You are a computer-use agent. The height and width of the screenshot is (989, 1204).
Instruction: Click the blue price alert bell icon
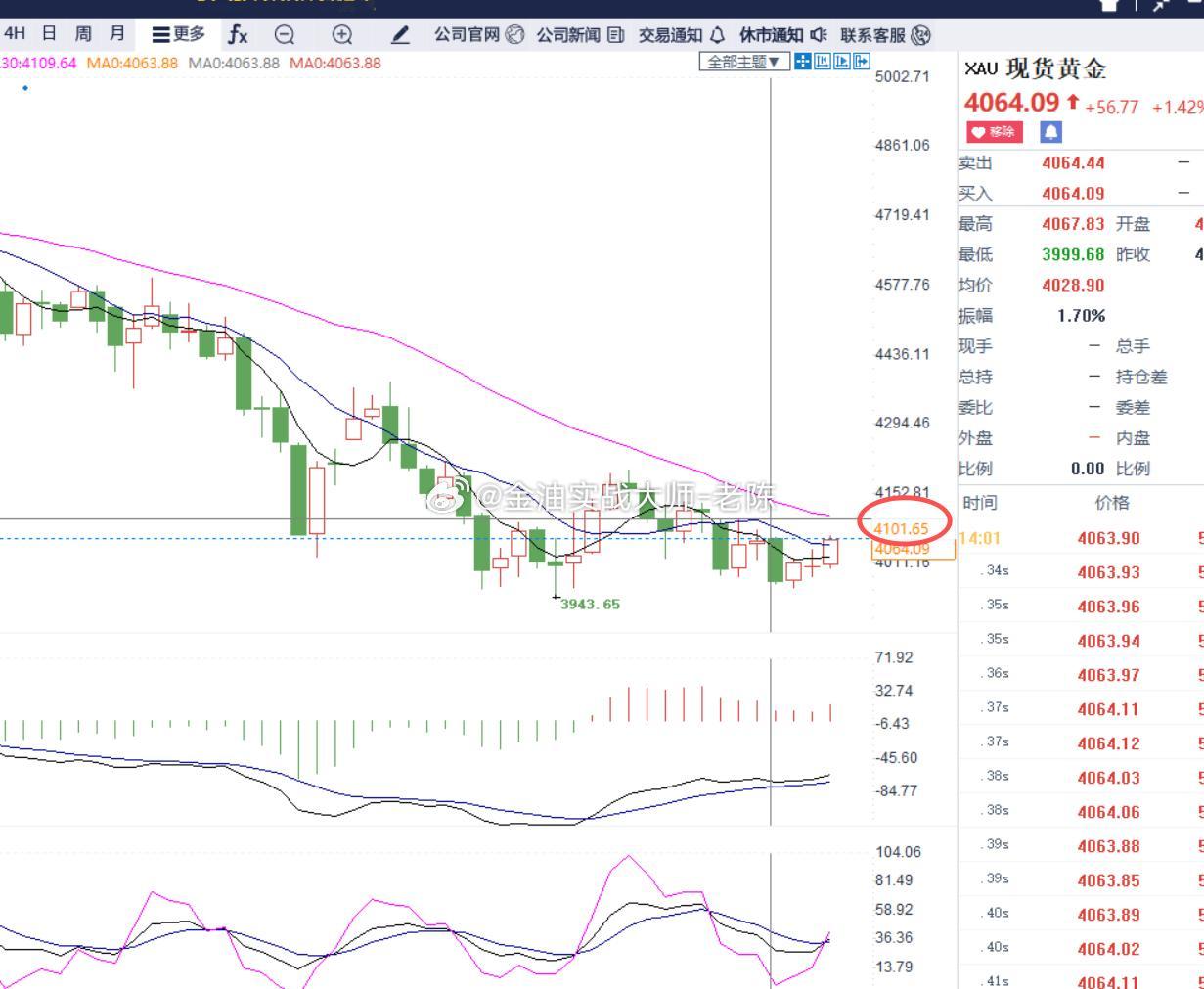tap(1050, 131)
